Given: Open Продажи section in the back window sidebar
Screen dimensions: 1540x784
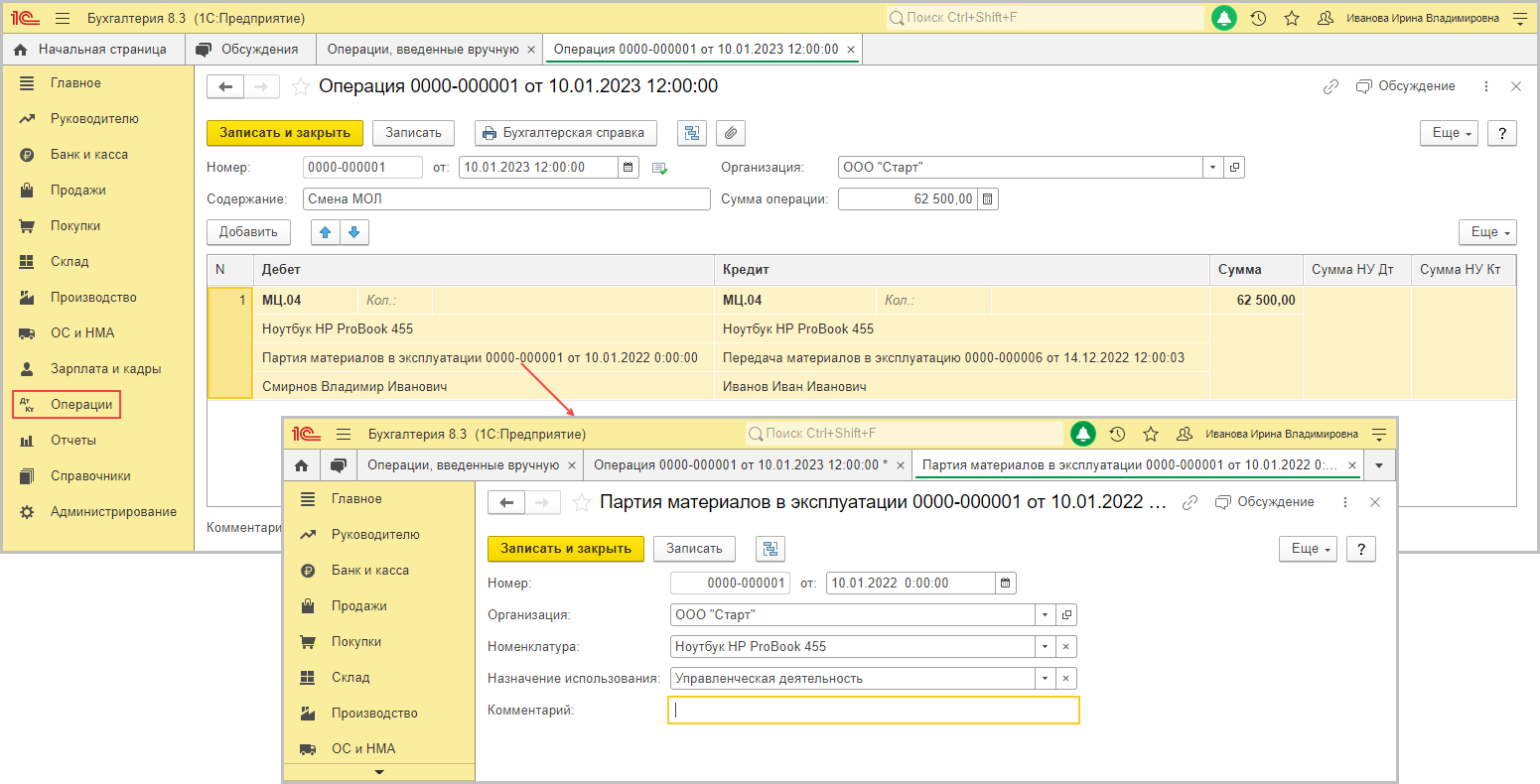Looking at the screenshot, I should coord(77,191).
